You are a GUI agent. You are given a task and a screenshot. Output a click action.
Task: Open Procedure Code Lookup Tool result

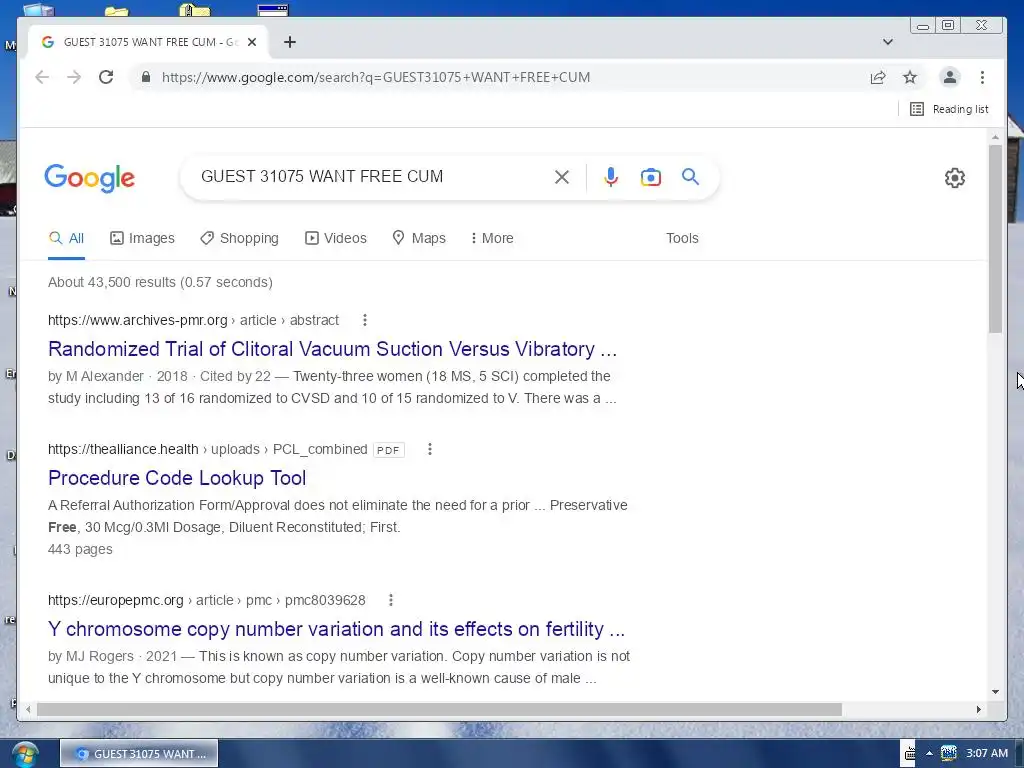pyautogui.click(x=177, y=478)
